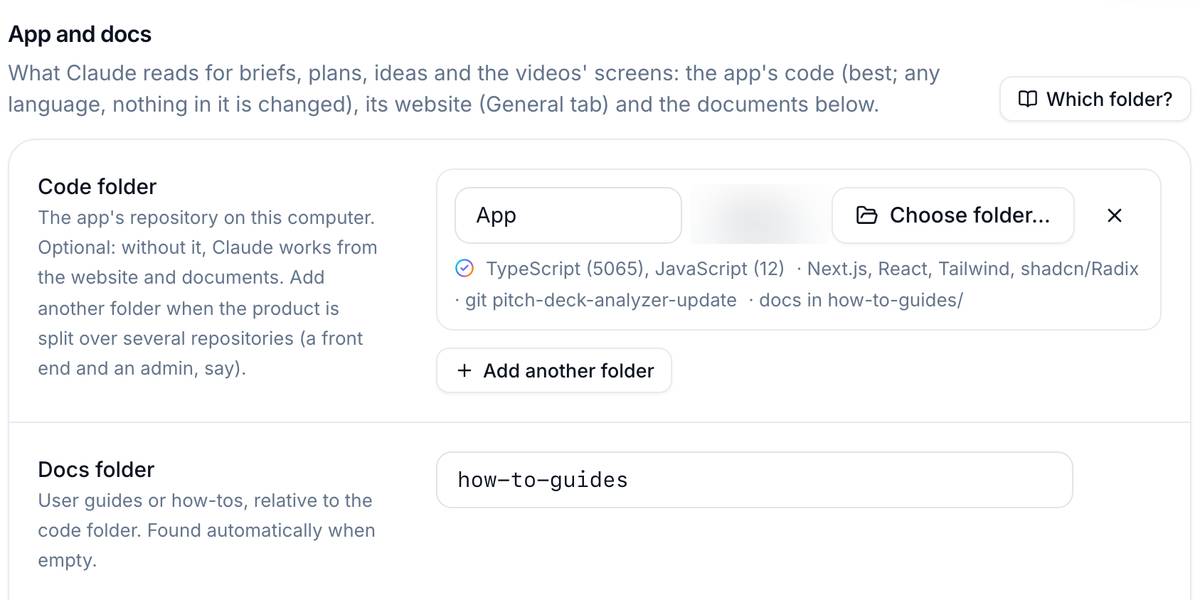Edit the App folder name field
Image resolution: width=1200 pixels, height=600 pixels.
tap(568, 215)
